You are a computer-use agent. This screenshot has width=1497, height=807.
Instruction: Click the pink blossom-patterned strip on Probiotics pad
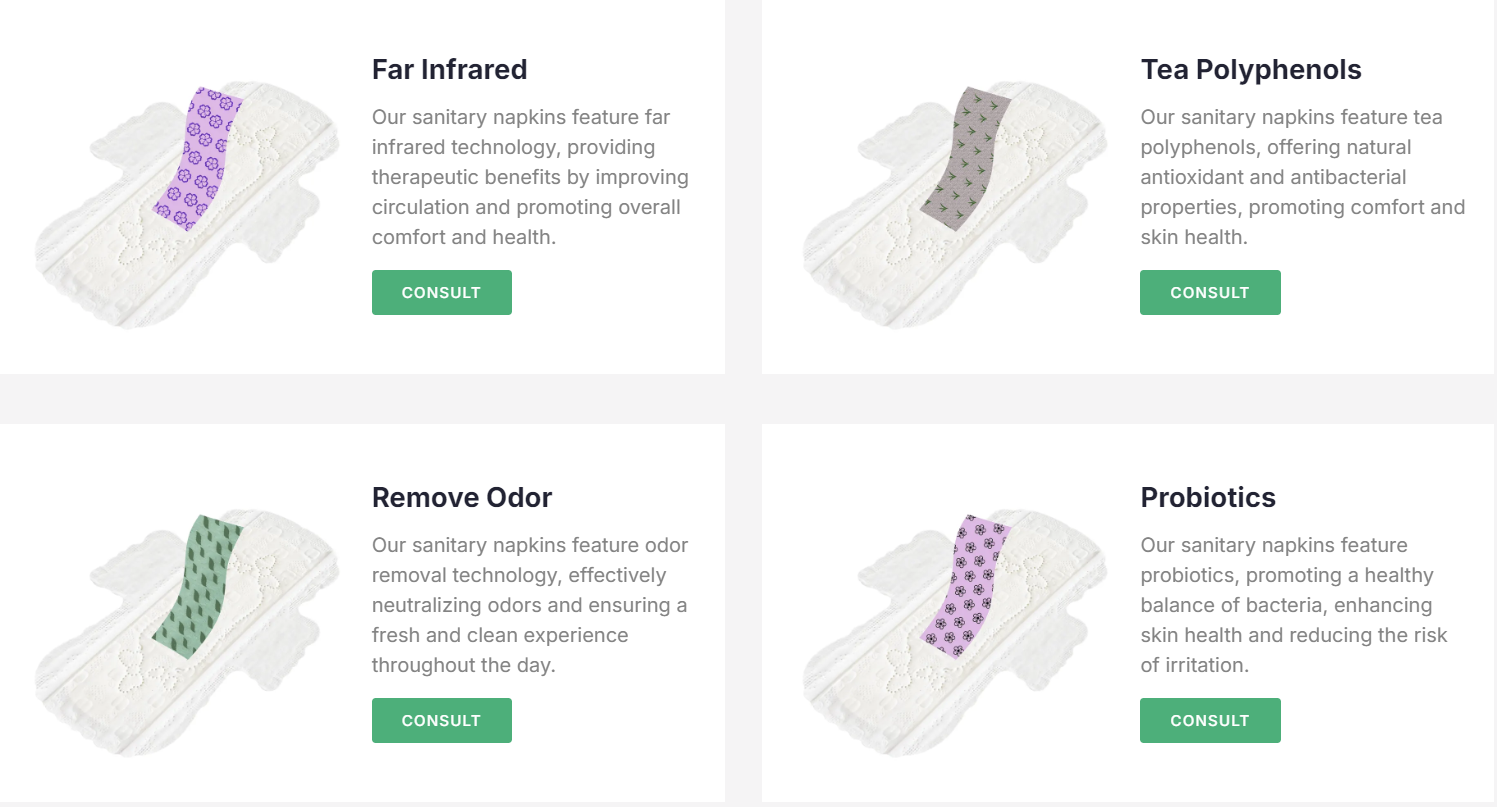point(966,586)
